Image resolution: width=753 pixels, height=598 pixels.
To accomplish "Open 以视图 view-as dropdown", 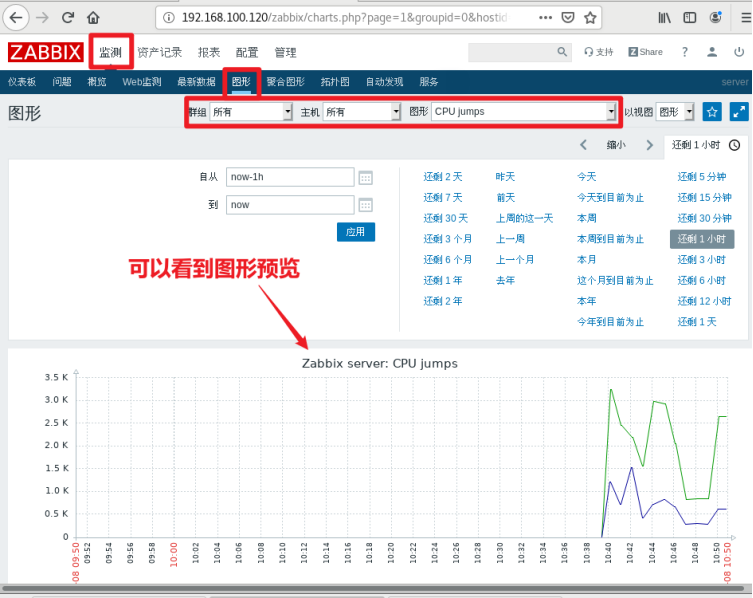I will click(x=675, y=112).
